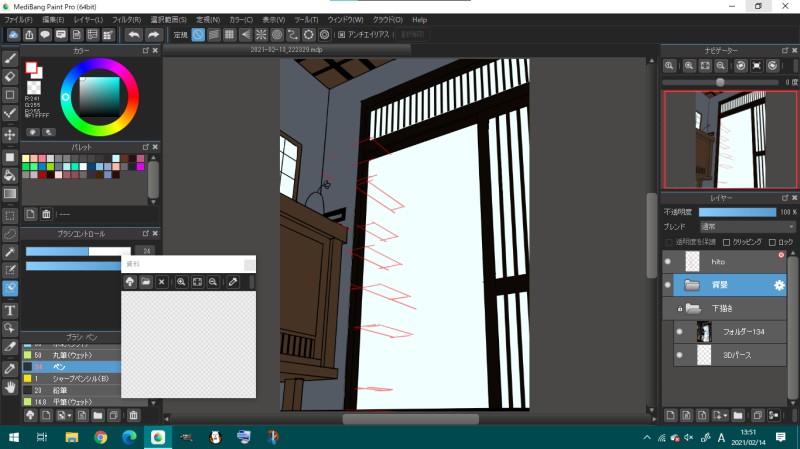This screenshot has height=449, width=800.
Task: Open the Blend mode dropdown
Action: [x=747, y=227]
